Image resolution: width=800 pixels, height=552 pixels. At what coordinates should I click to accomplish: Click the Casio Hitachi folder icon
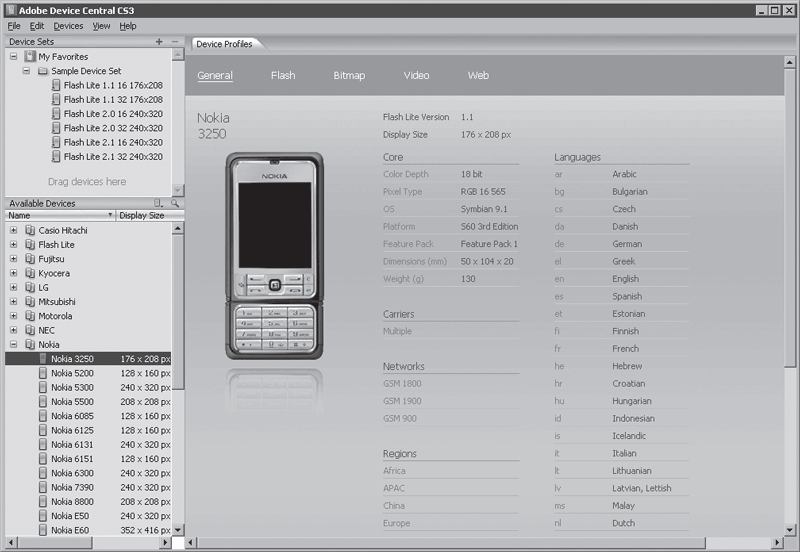[x=31, y=230]
